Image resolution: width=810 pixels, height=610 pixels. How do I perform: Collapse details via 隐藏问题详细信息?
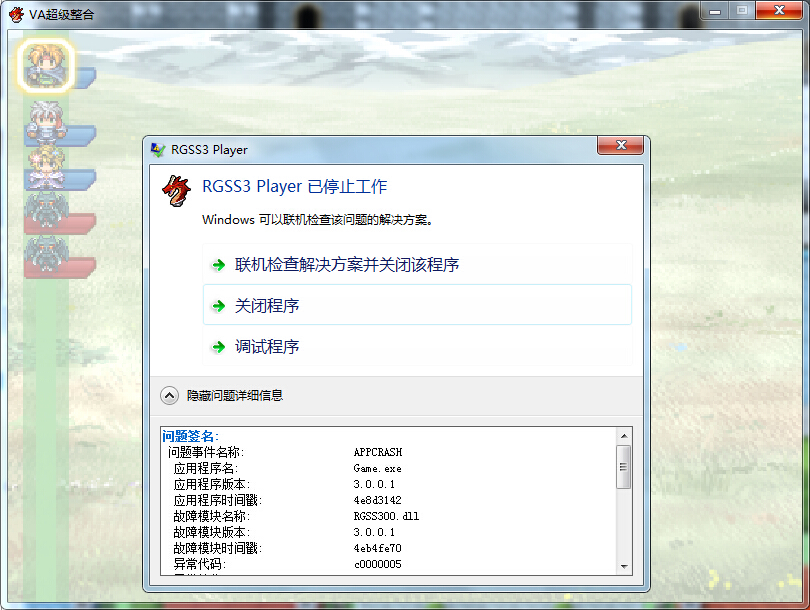(222, 396)
